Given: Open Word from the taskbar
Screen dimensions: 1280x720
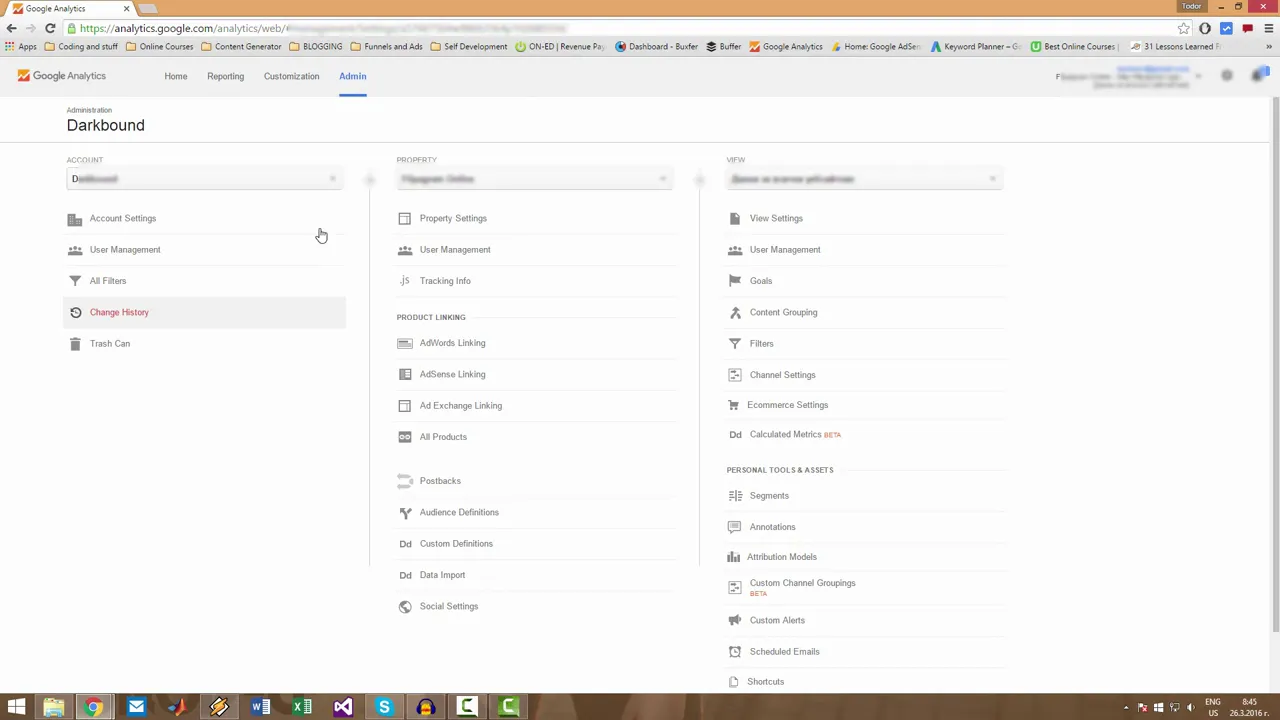Looking at the screenshot, I should tap(260, 707).
